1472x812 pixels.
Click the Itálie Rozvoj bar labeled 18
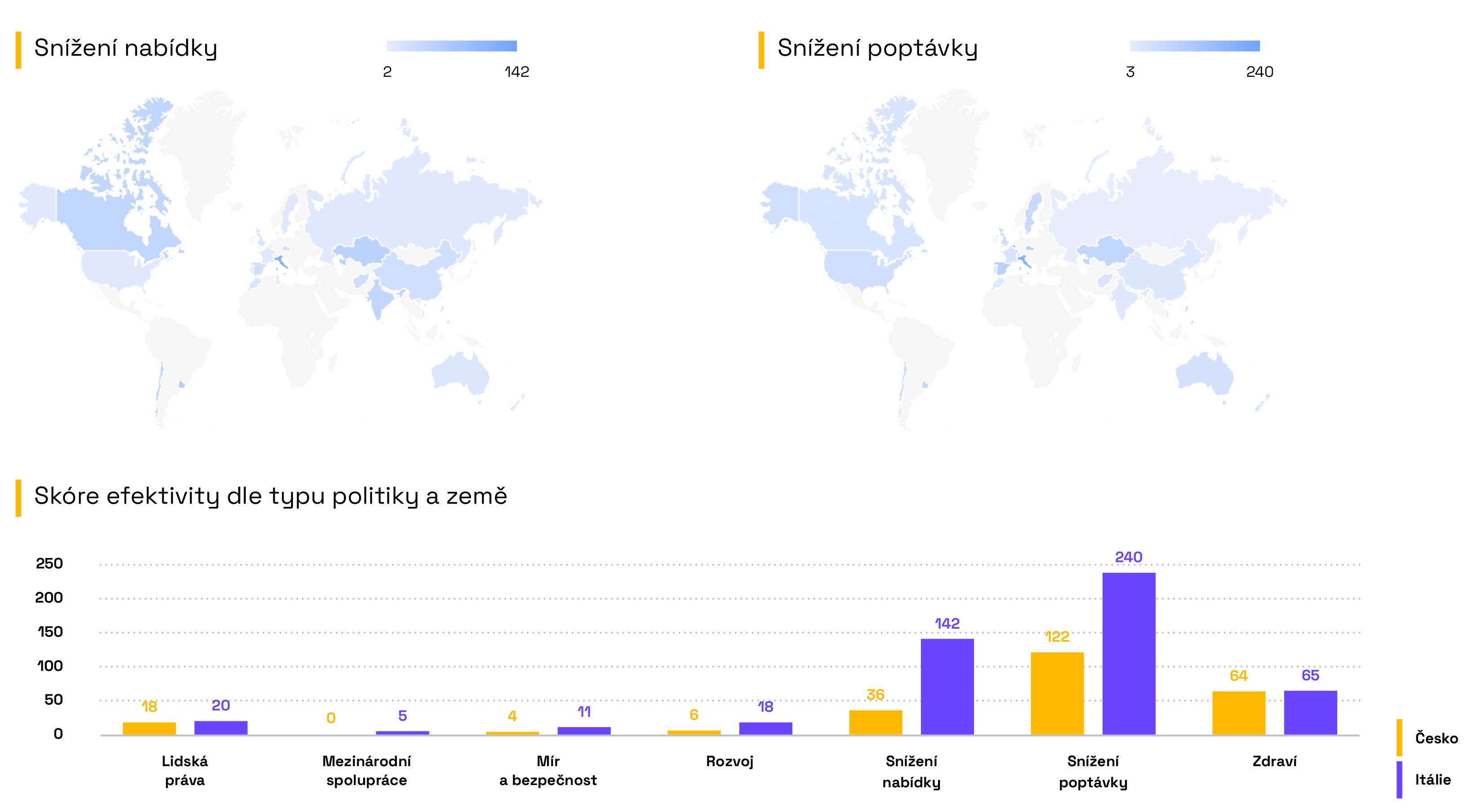(x=765, y=728)
